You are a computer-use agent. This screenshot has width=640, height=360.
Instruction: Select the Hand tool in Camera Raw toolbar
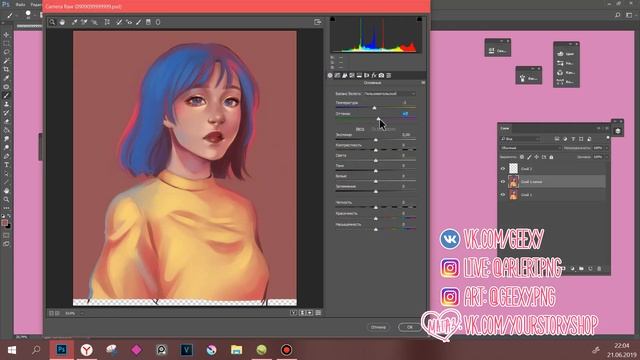[62, 22]
